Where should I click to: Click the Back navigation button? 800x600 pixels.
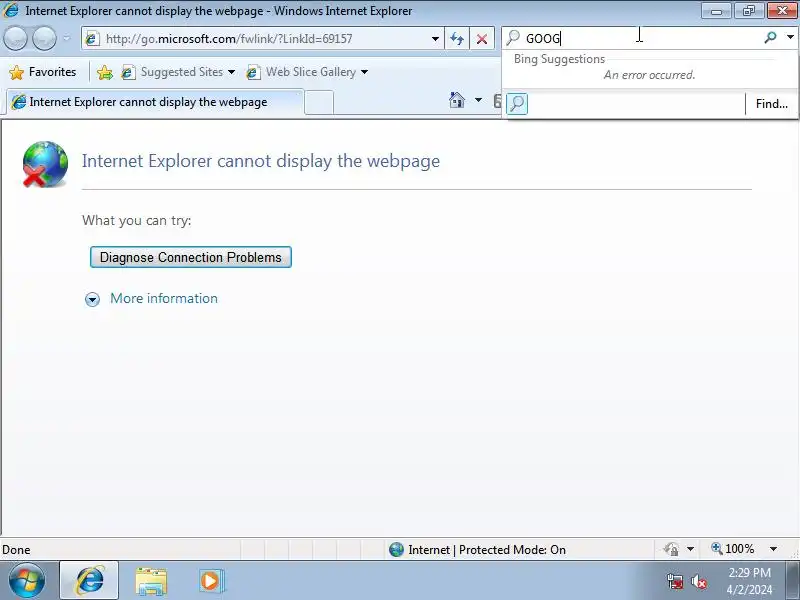pos(15,38)
